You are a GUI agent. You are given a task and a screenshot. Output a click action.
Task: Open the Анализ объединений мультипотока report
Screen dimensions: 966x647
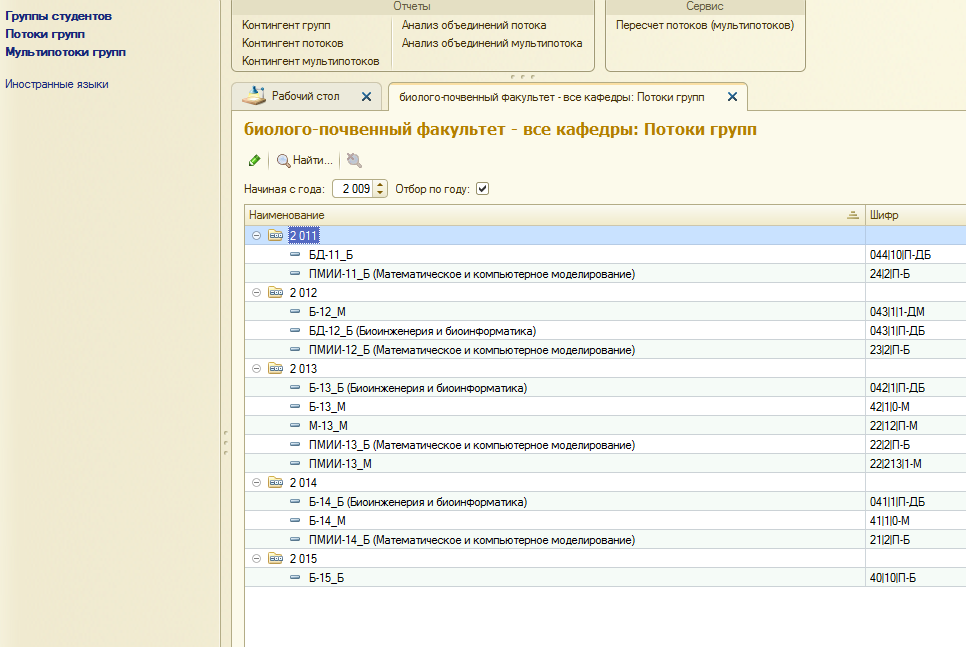pyautogui.click(x=492, y=43)
